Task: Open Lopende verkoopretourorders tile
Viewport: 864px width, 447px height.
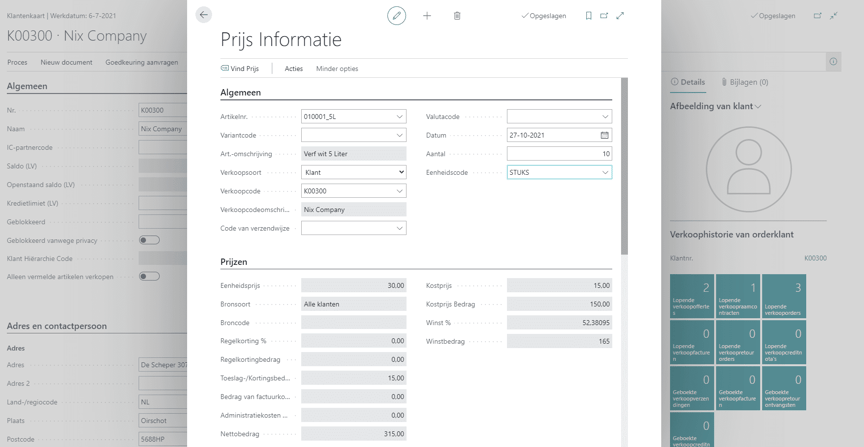Action: pyautogui.click(x=738, y=342)
